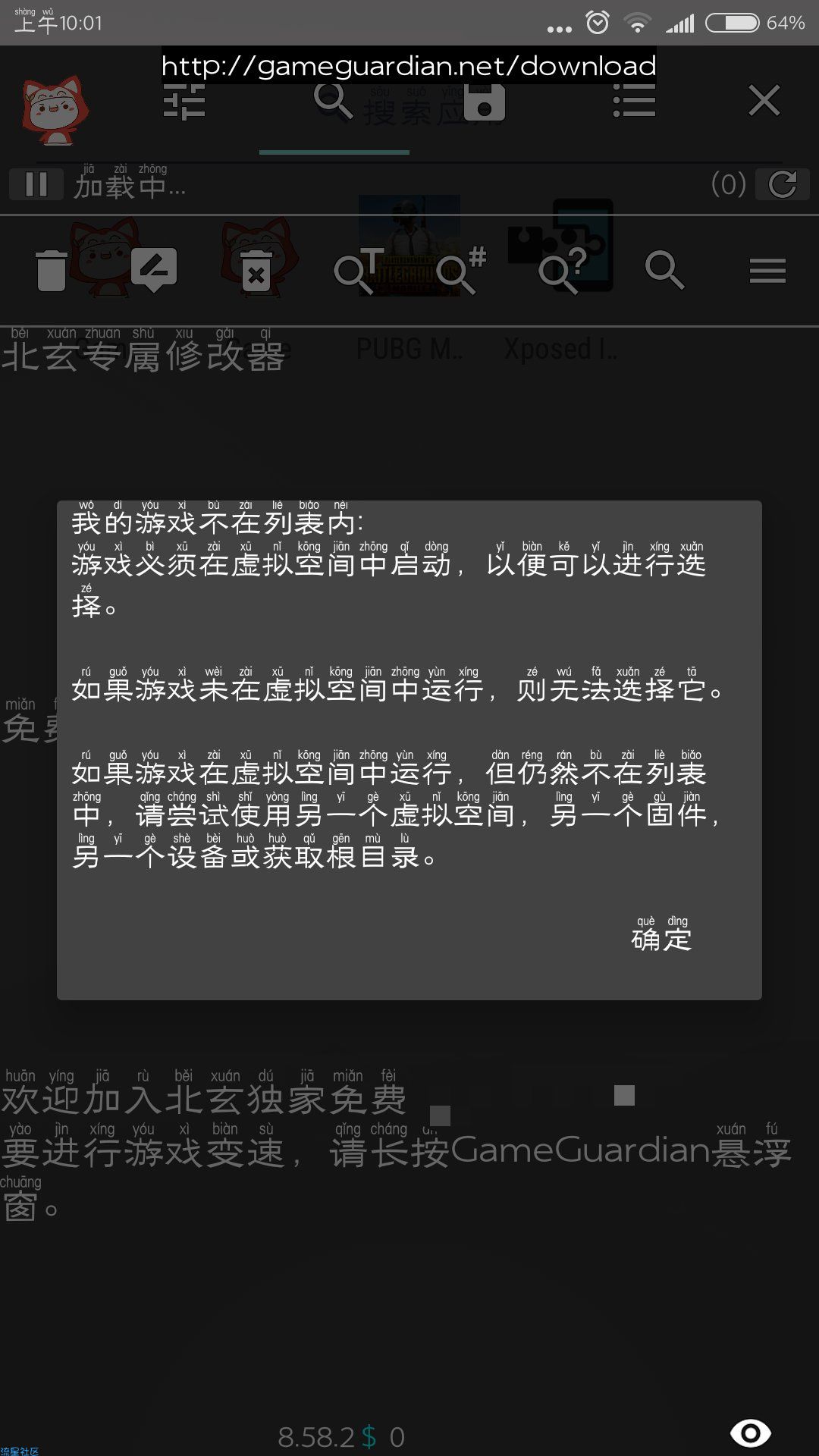The height and width of the screenshot is (1456, 819).
Task: Open the settings sliders tab icon
Action: coord(184,102)
